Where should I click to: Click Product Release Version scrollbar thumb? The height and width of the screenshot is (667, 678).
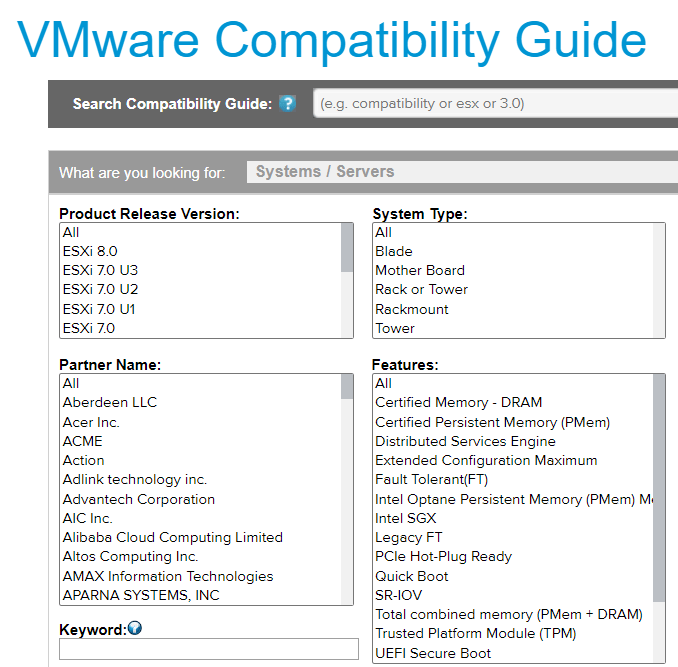(347, 248)
